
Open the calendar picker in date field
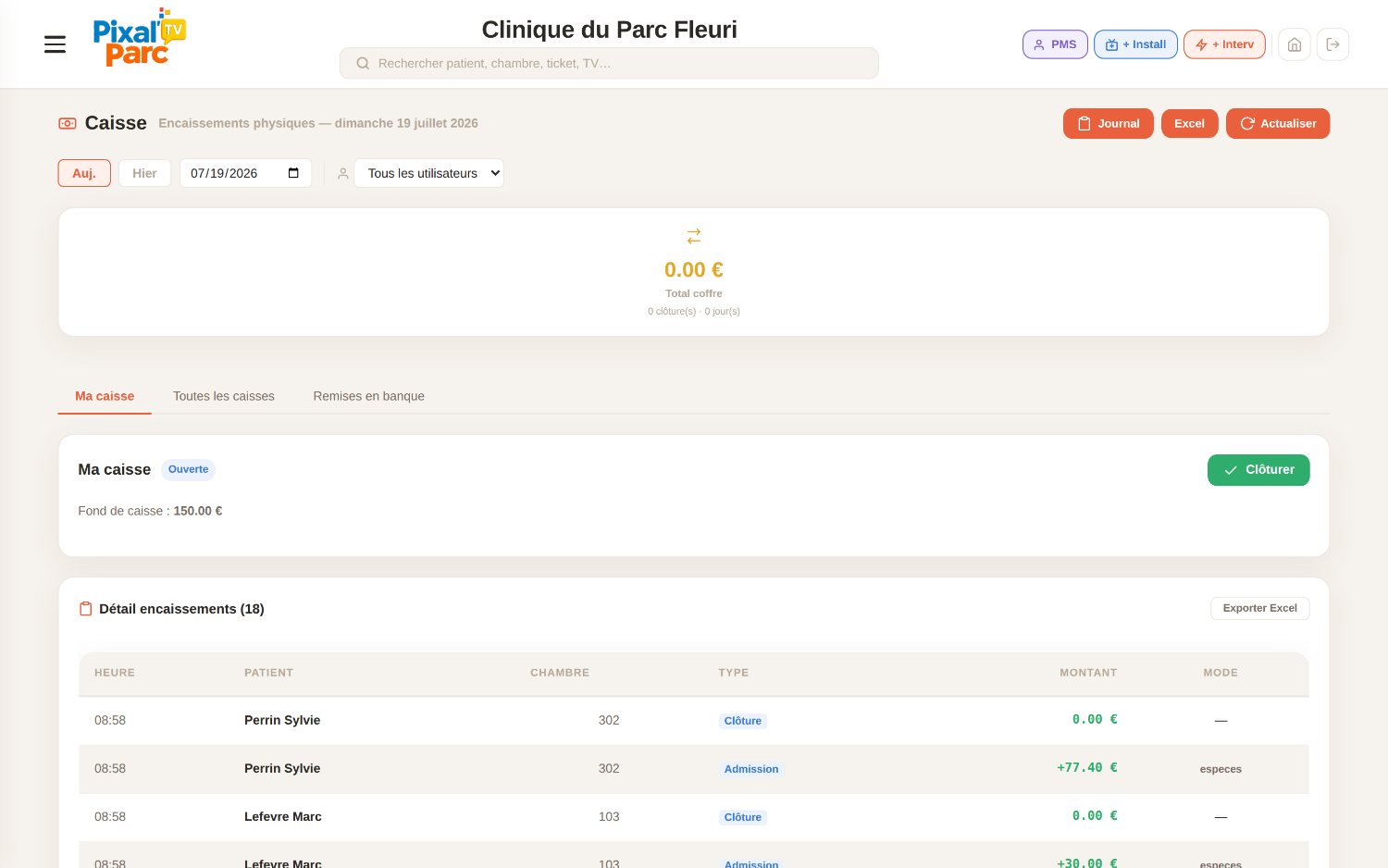click(293, 173)
